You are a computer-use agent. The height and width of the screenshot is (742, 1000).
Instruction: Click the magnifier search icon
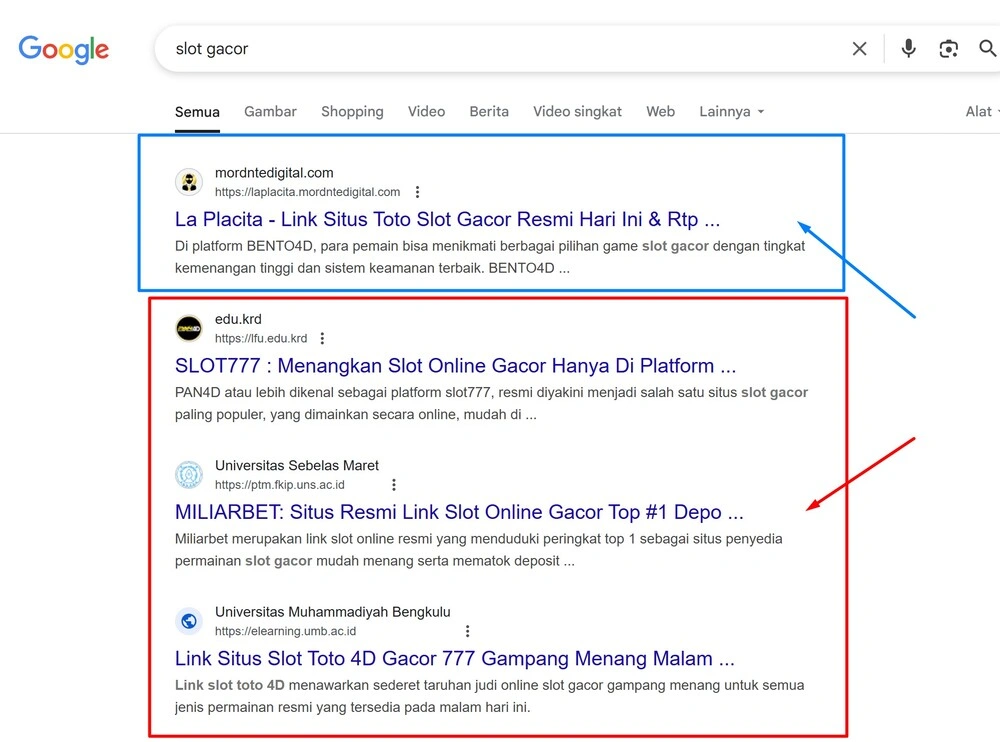coord(987,48)
